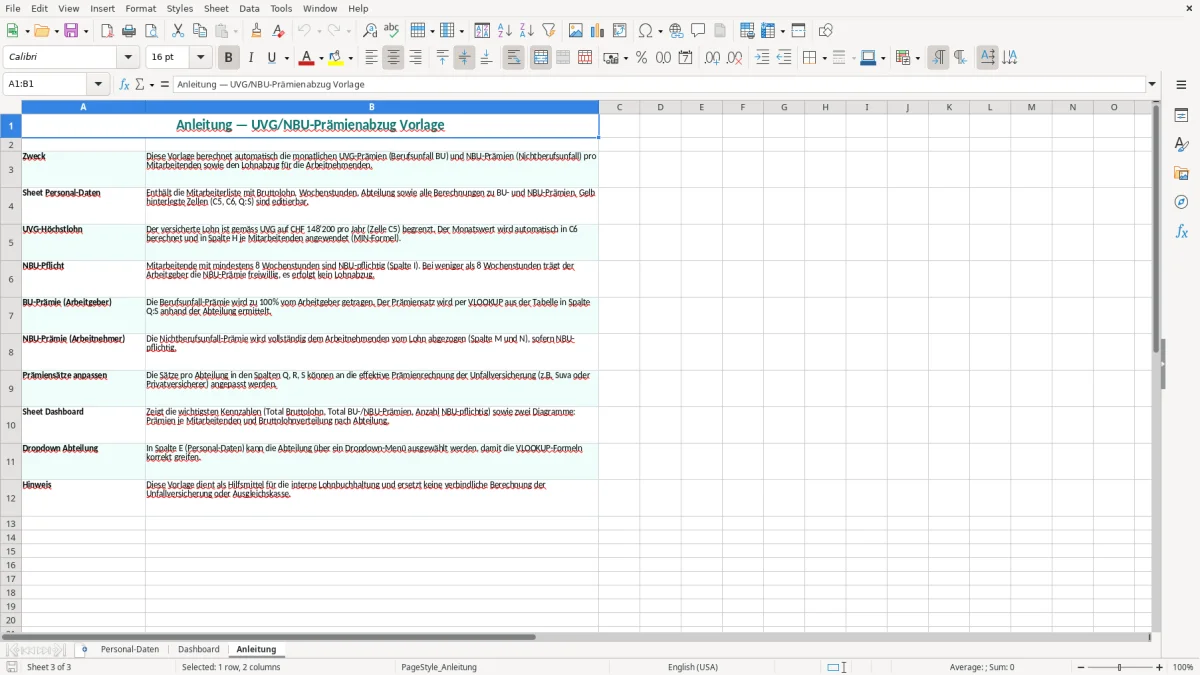Open sidebar Styles deck
The height and width of the screenshot is (675, 1200).
(x=1181, y=145)
